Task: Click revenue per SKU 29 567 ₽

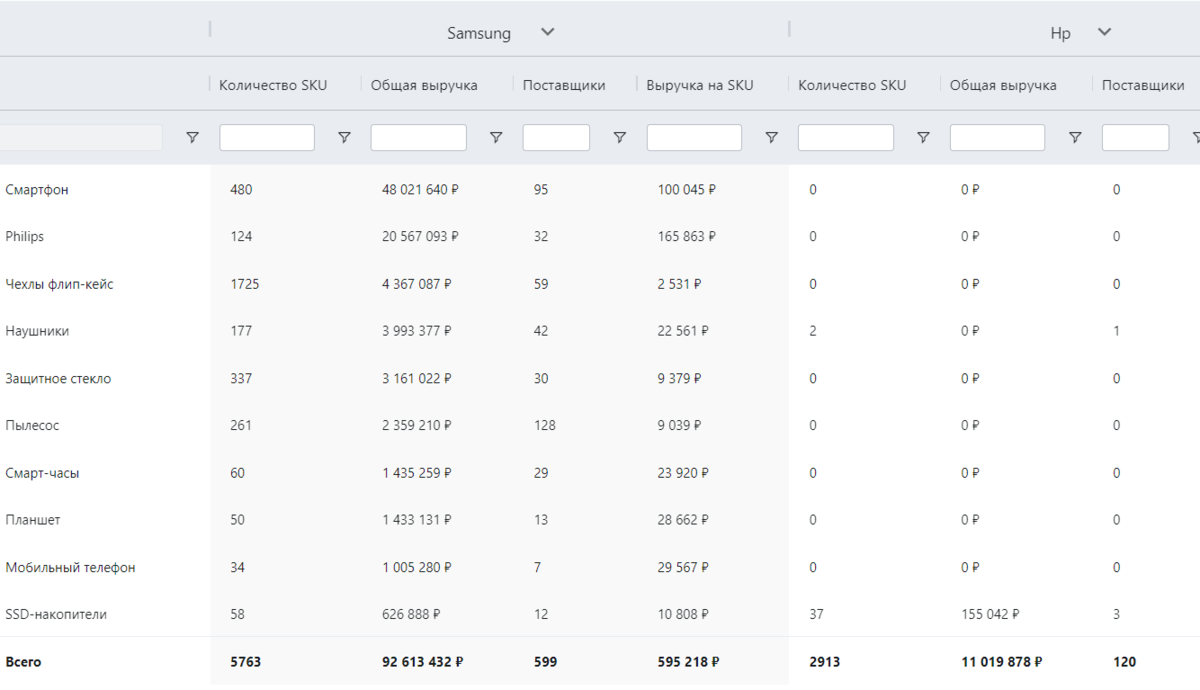Action: point(683,567)
